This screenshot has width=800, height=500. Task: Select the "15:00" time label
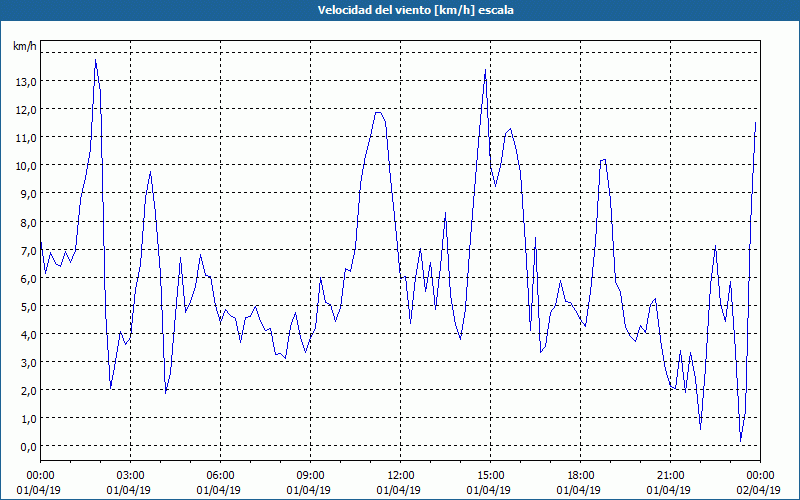pos(490,476)
